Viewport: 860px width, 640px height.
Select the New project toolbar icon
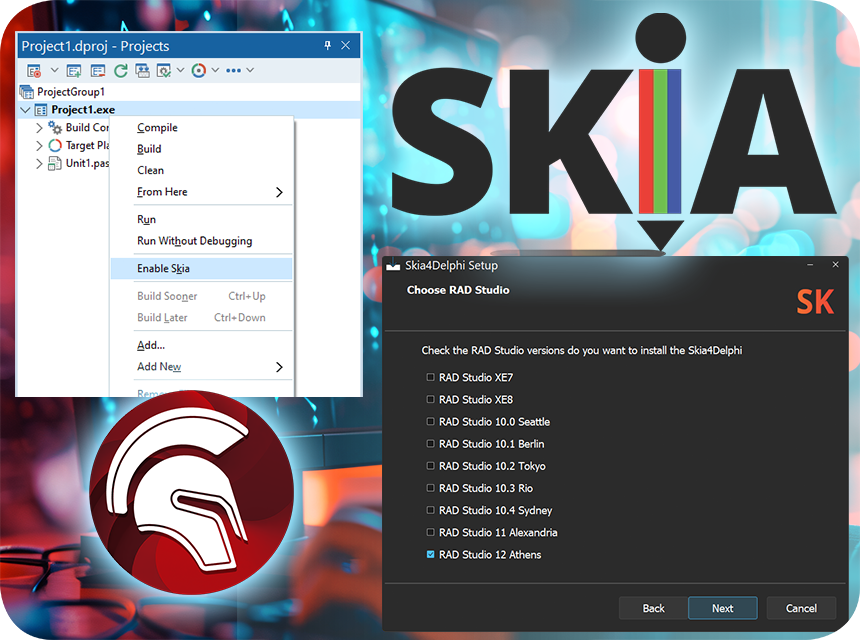coord(72,70)
